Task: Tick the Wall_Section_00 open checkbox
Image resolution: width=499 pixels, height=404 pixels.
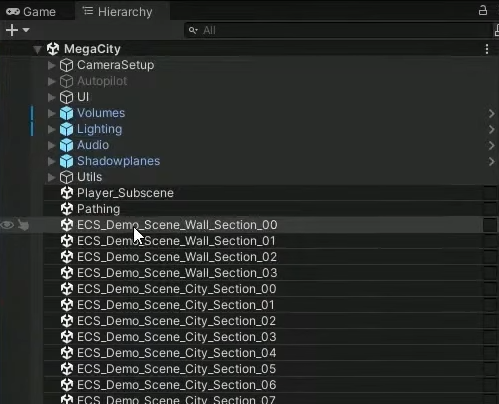Action: click(x=490, y=225)
